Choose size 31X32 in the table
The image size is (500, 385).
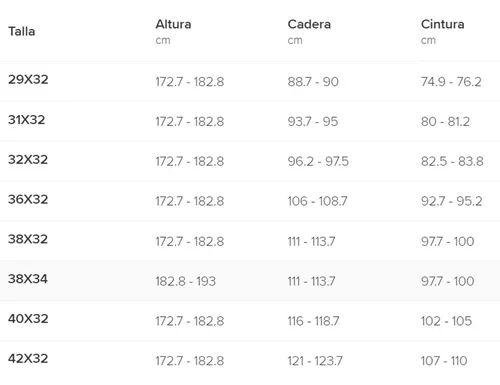point(250,121)
